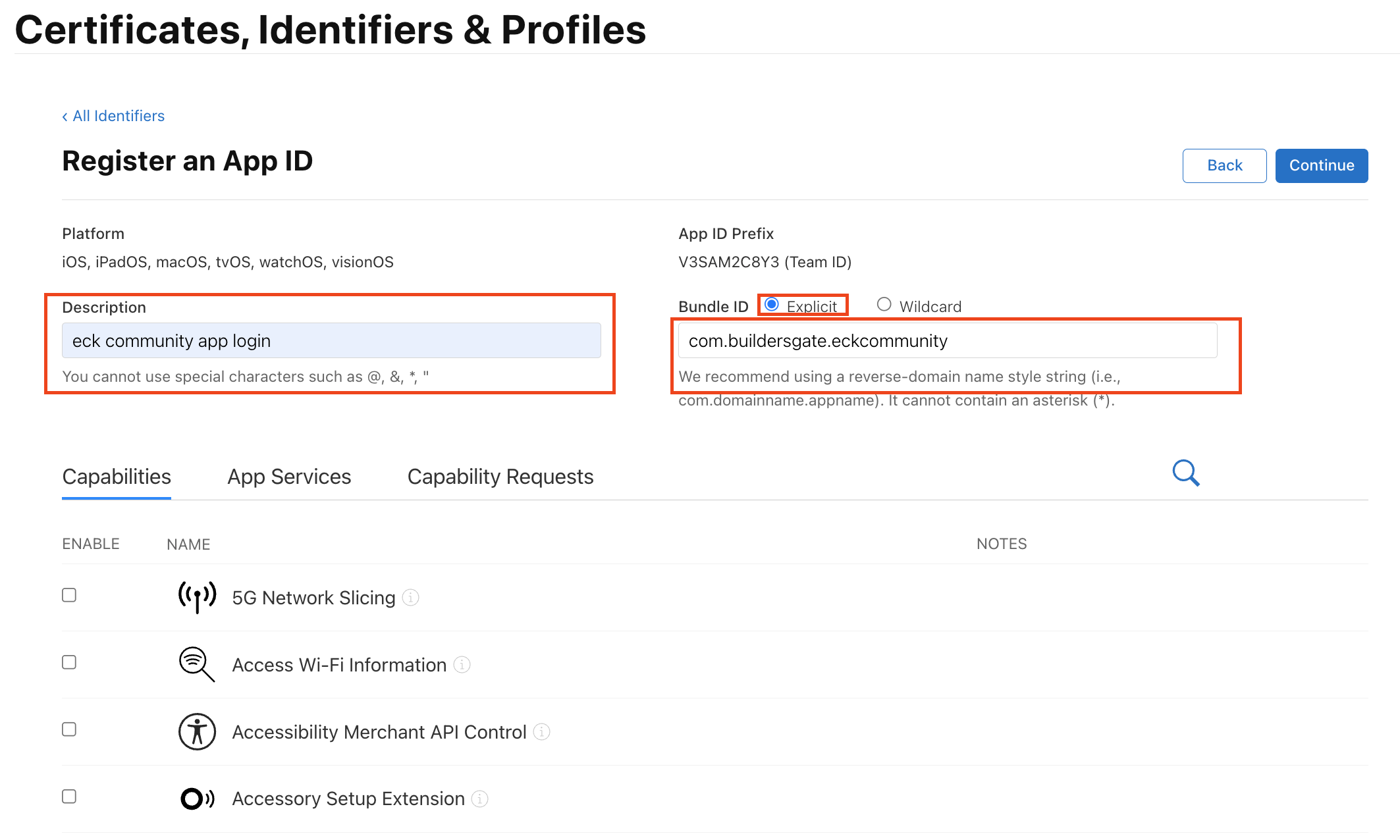This screenshot has width=1400, height=840.
Task: Check the Accessory Setup Extension box
Action: point(69,797)
